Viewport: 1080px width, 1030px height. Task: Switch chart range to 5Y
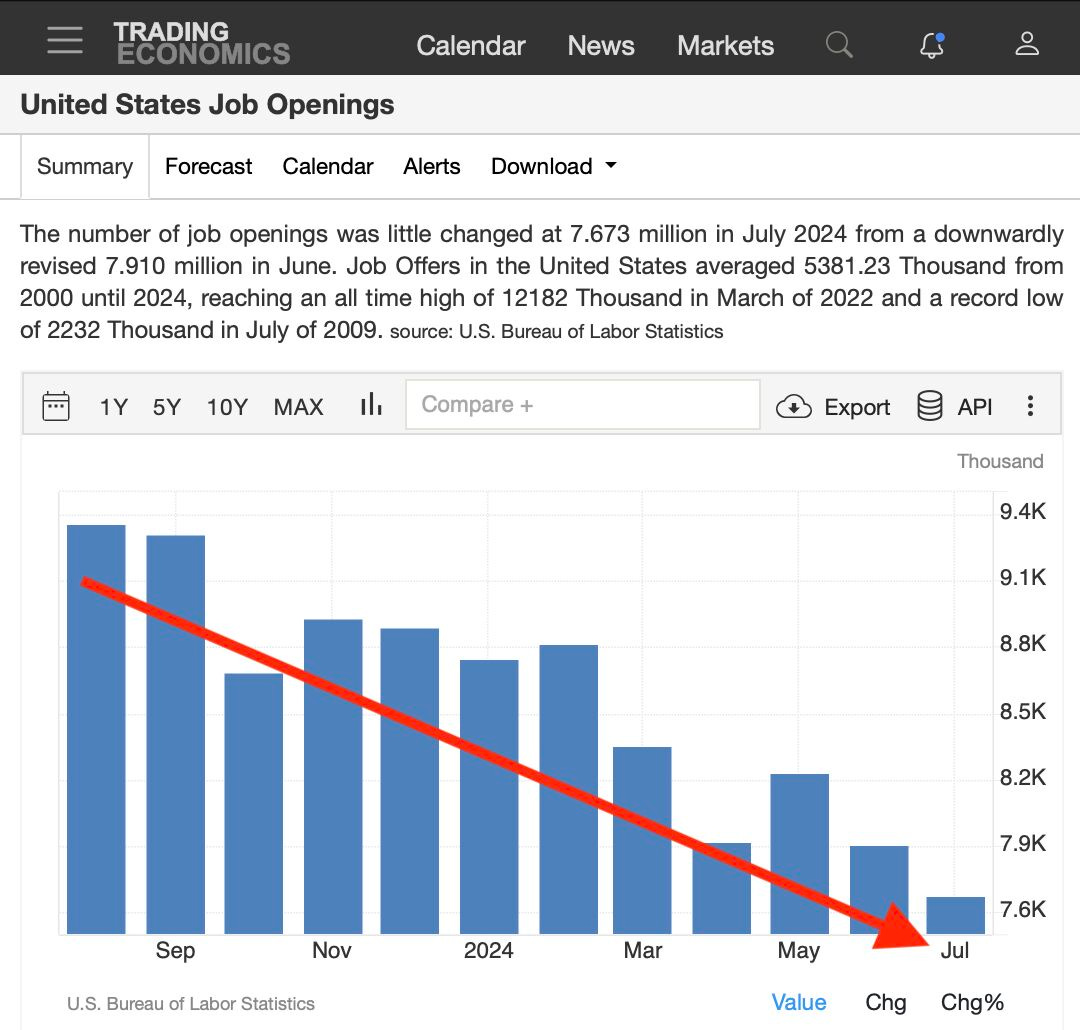[167, 407]
